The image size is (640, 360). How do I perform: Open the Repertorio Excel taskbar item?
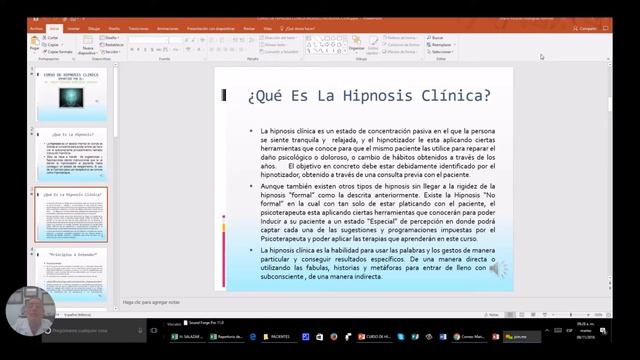point(226,337)
